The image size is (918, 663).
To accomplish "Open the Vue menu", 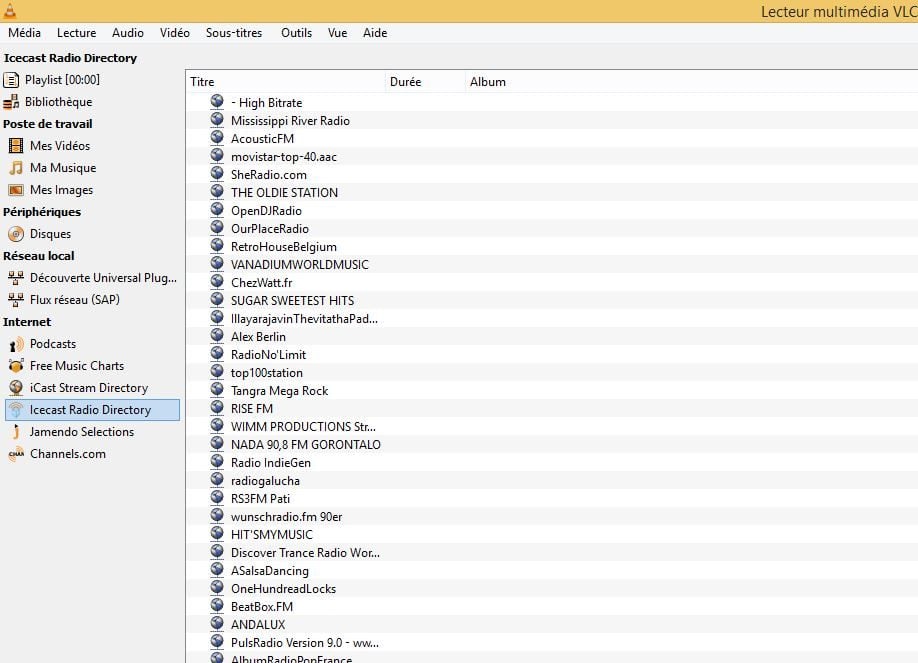I will point(337,33).
